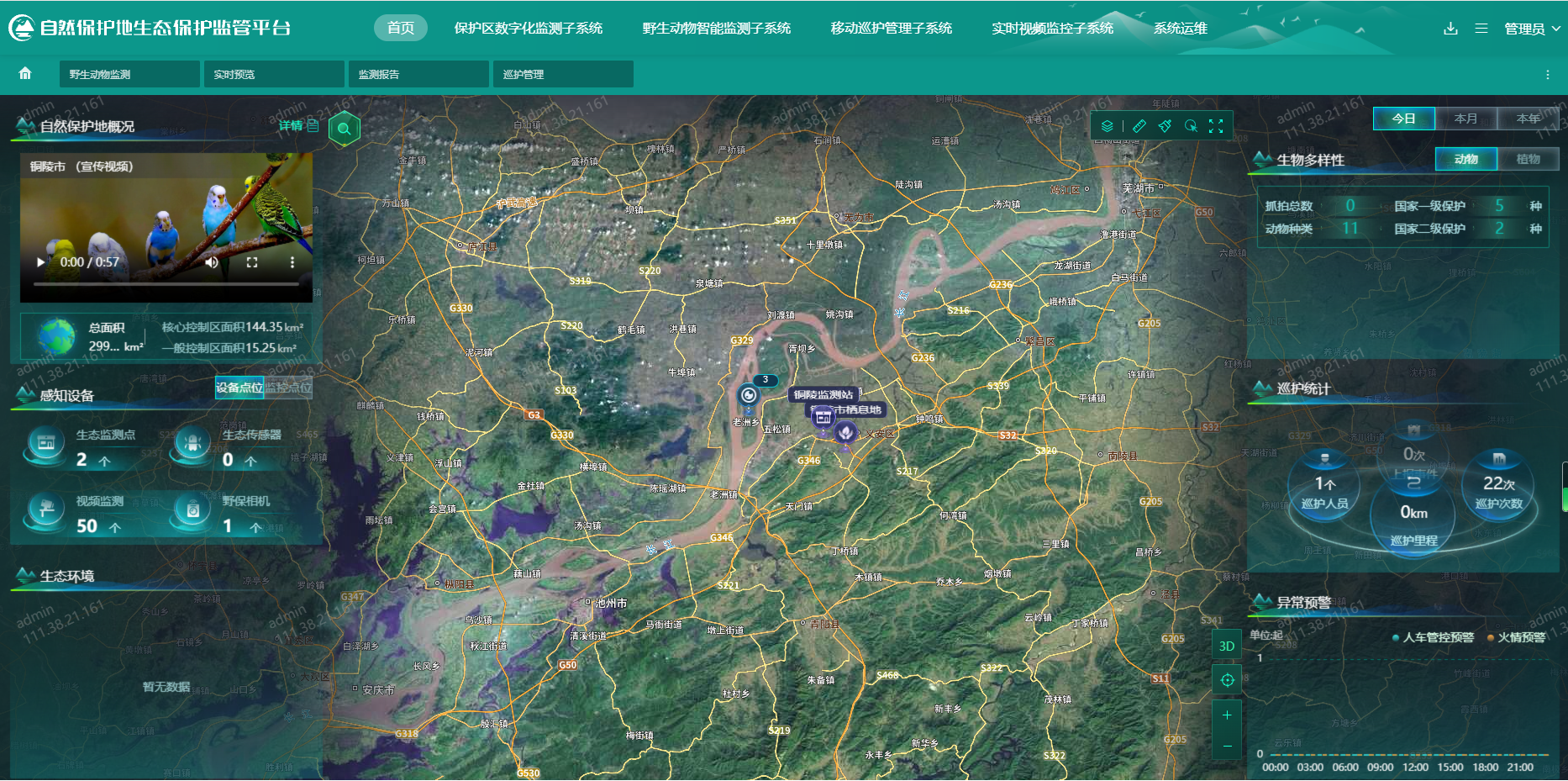Open the hamburger menu in header
The image size is (1568, 781).
pyautogui.click(x=1481, y=29)
